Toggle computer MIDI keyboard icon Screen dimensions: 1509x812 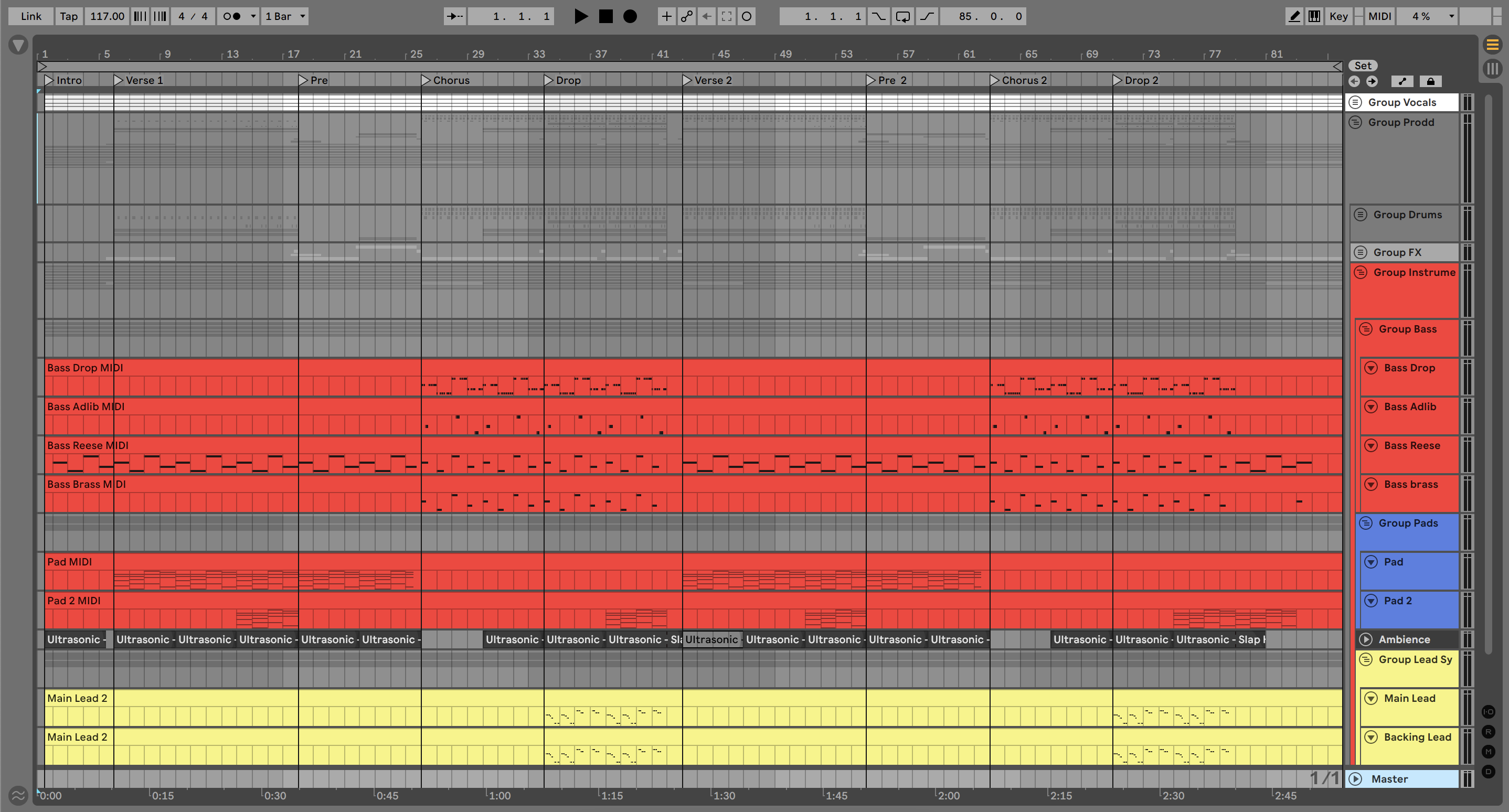coord(1314,16)
